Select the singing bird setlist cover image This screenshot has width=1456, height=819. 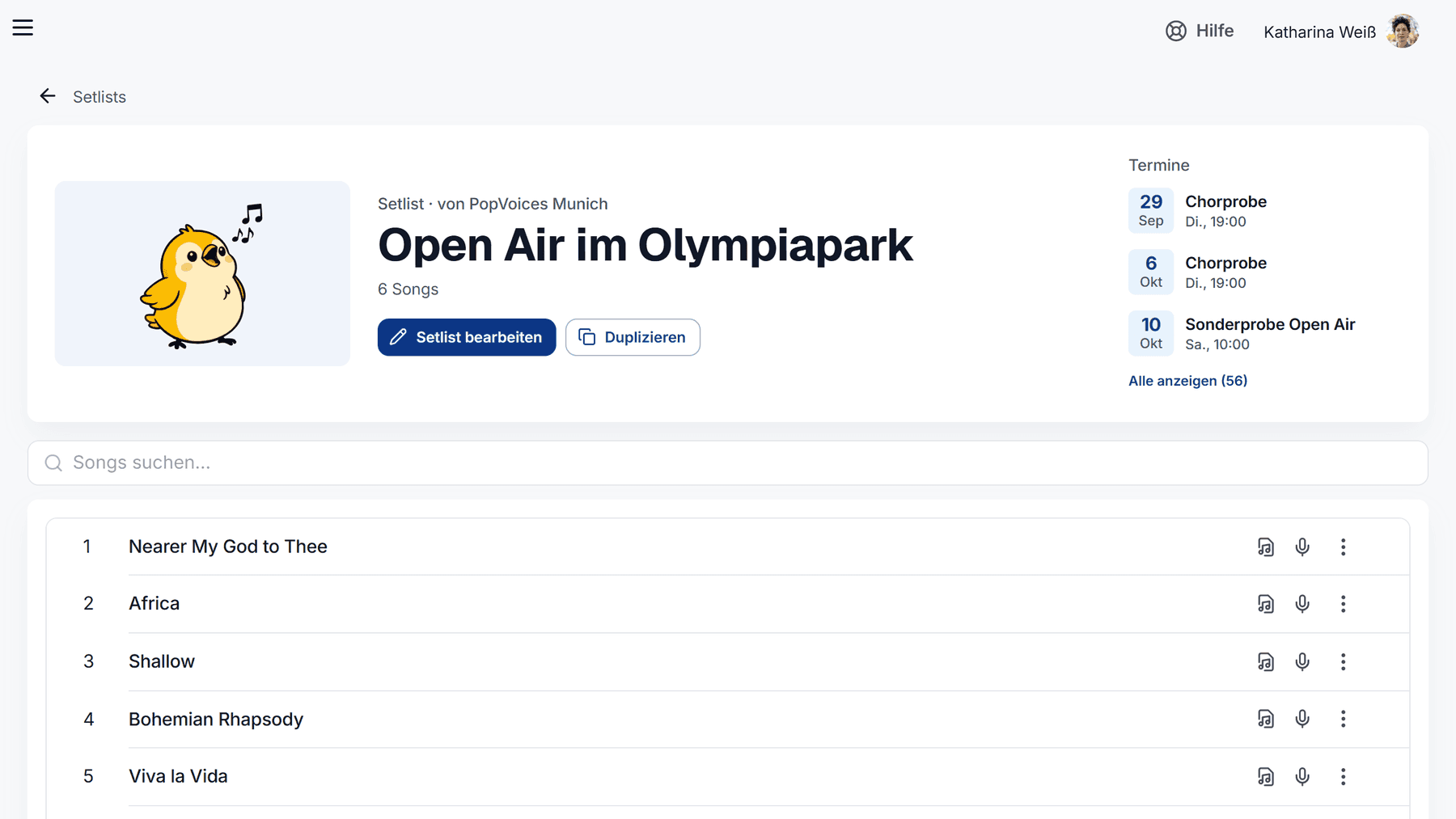click(202, 273)
